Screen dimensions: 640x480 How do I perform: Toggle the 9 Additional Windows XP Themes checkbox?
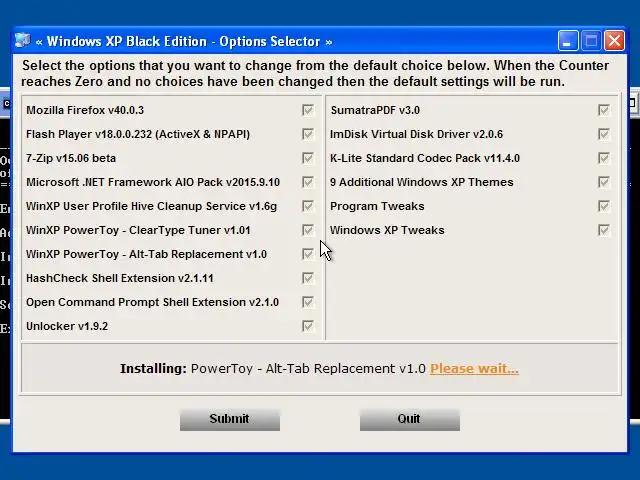[x=604, y=182]
